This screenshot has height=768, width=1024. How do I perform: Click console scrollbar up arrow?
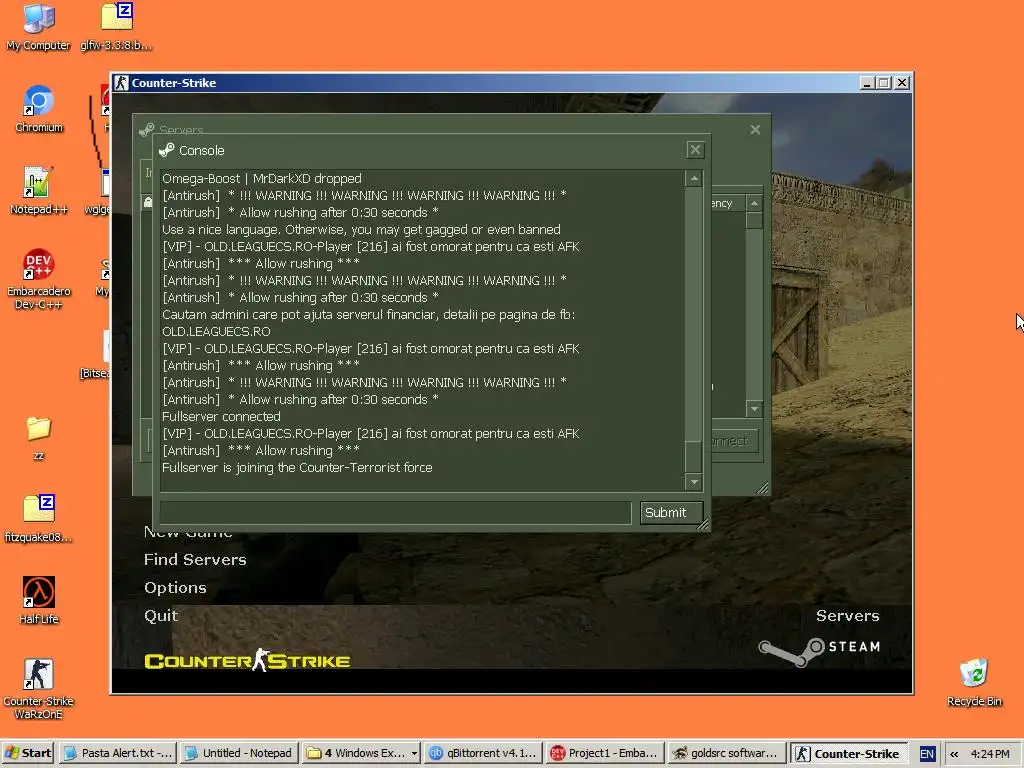pyautogui.click(x=694, y=178)
